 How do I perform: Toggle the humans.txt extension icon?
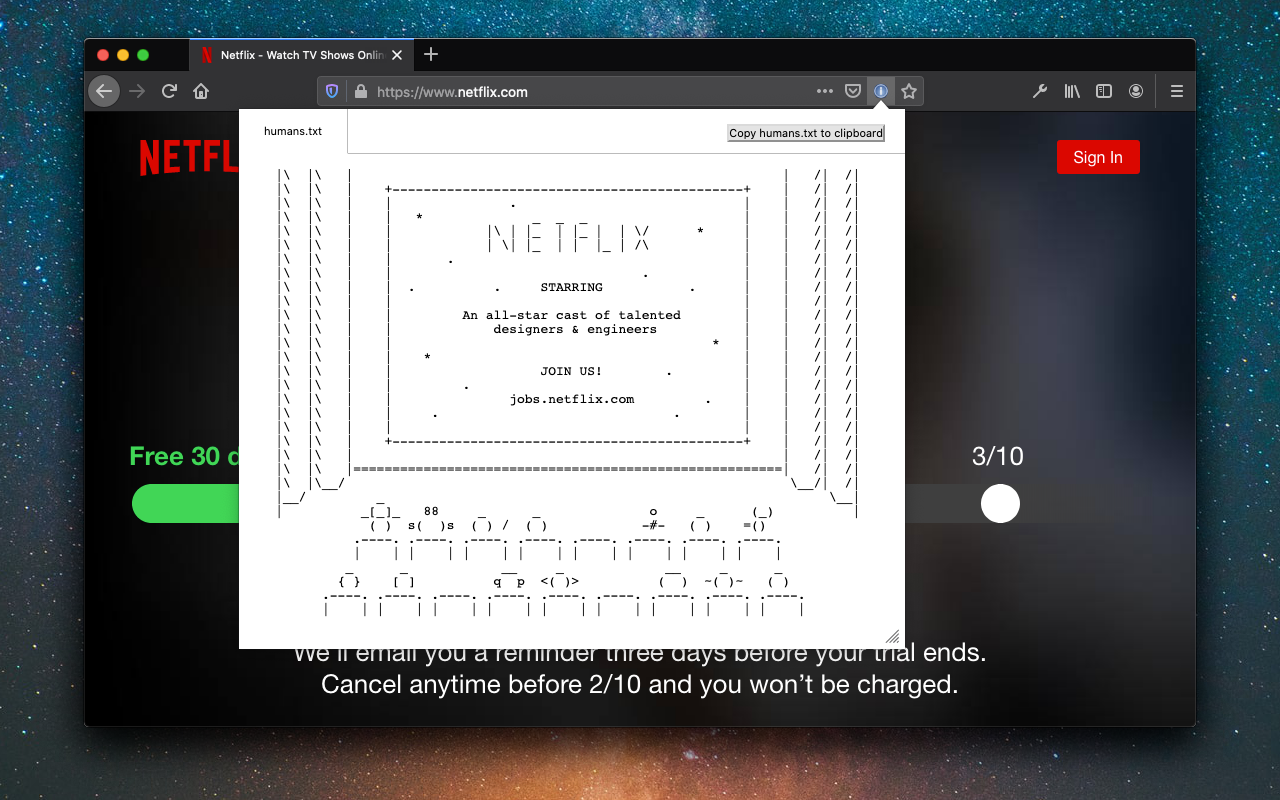881,91
